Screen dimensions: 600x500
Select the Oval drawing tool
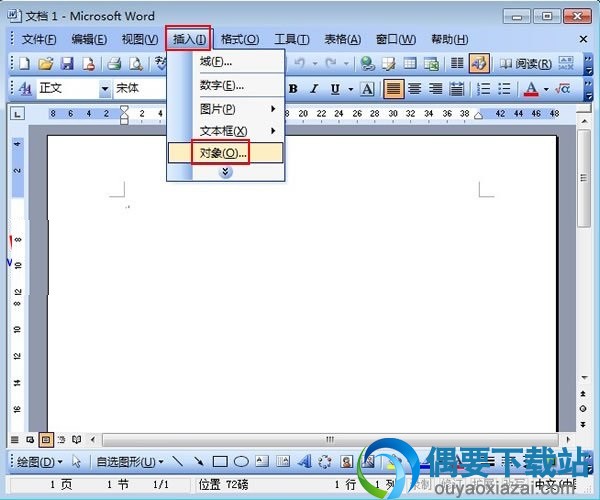click(241, 462)
